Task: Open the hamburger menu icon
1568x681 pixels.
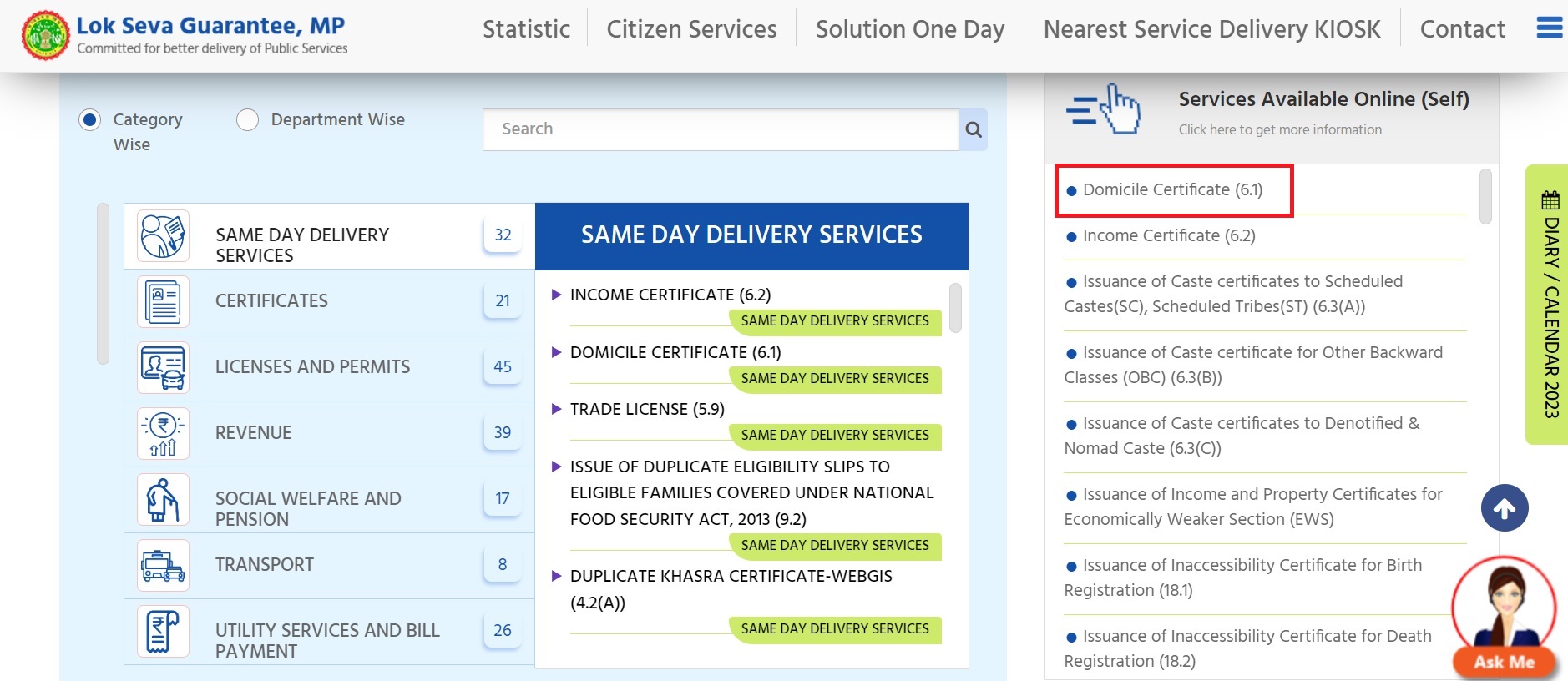Action: click(1549, 28)
